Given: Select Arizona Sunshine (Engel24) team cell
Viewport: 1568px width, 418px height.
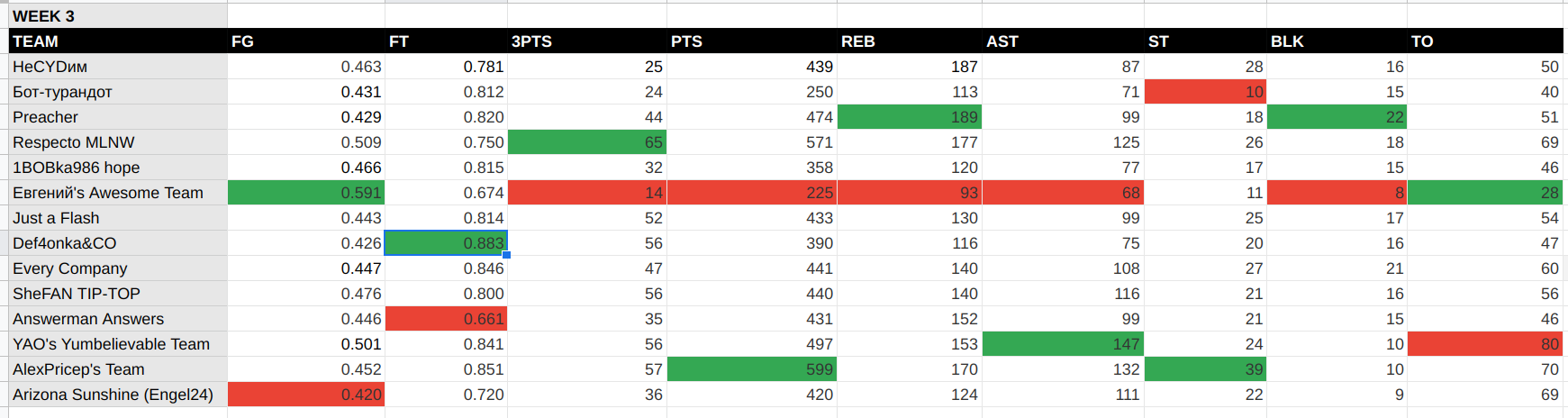Looking at the screenshot, I should point(118,395).
